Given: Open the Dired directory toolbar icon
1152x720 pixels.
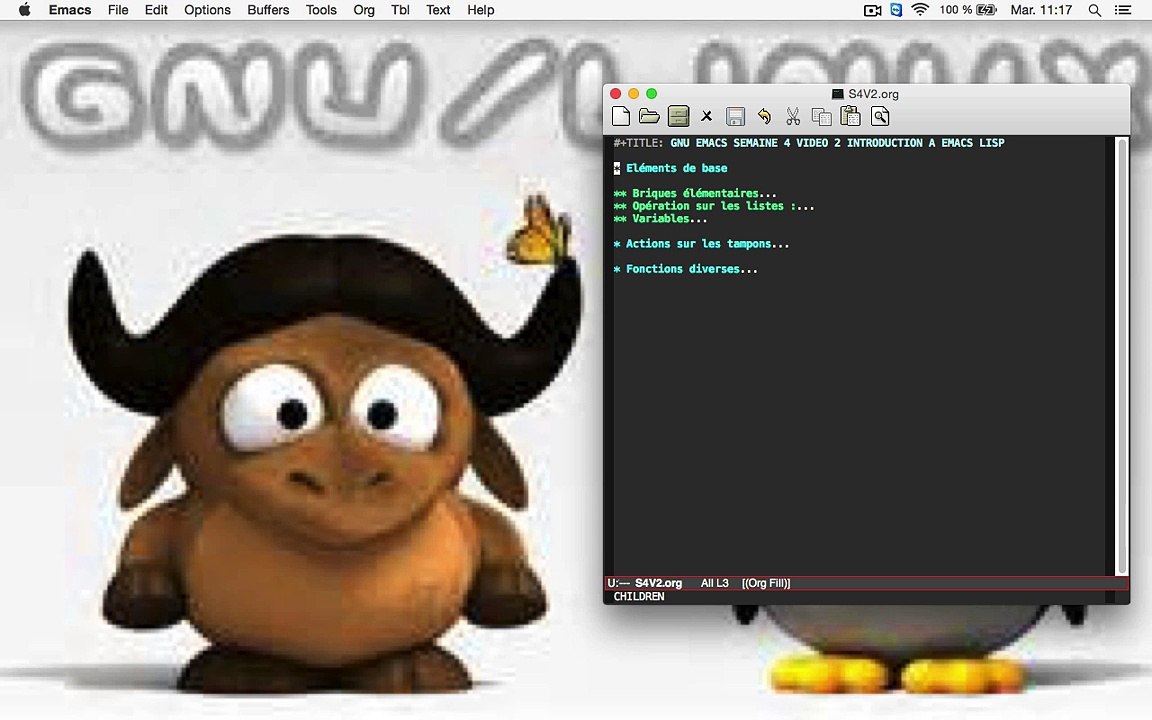Looking at the screenshot, I should (678, 116).
